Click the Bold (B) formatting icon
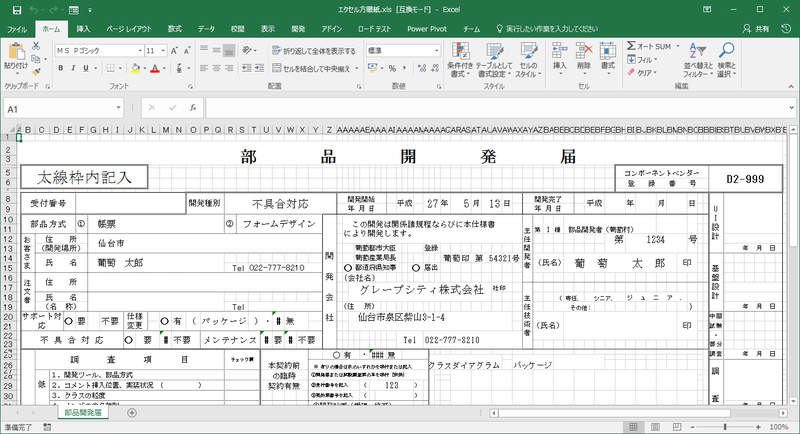The width and height of the screenshot is (800, 434). click(59, 68)
